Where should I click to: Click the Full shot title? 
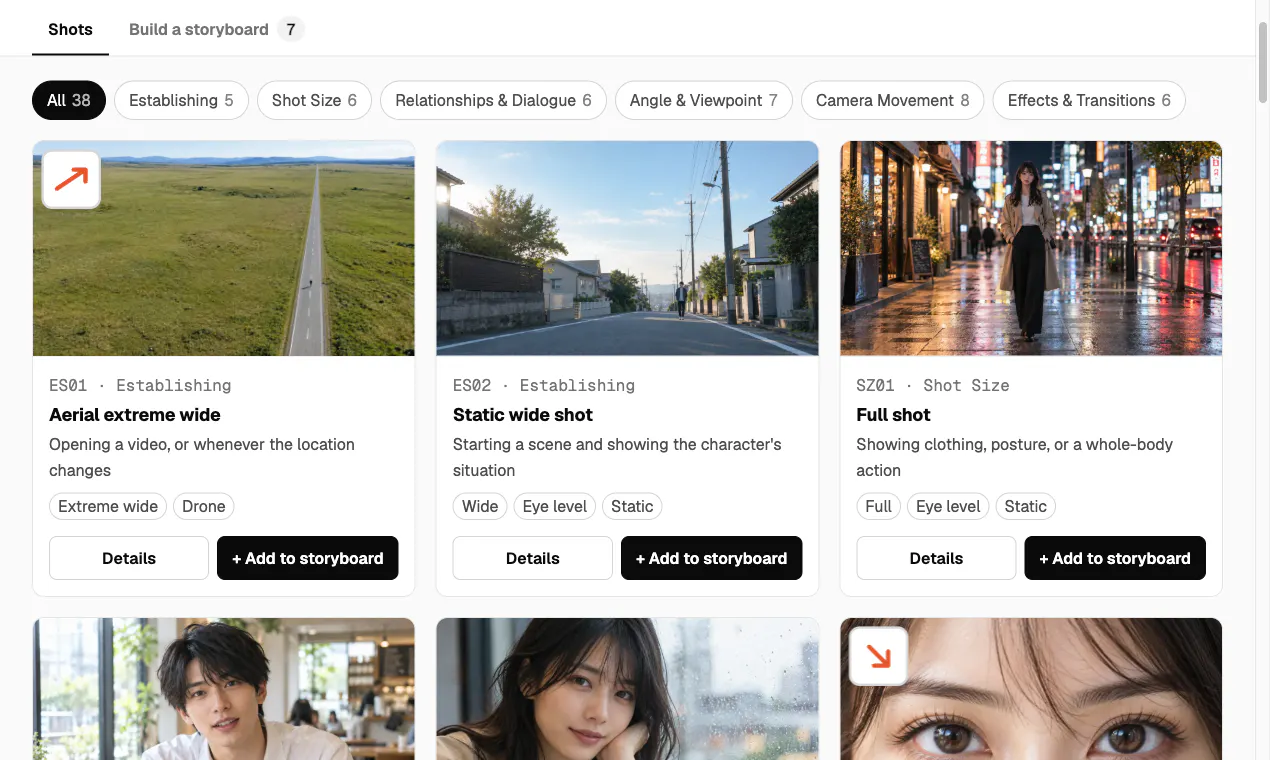coord(894,415)
